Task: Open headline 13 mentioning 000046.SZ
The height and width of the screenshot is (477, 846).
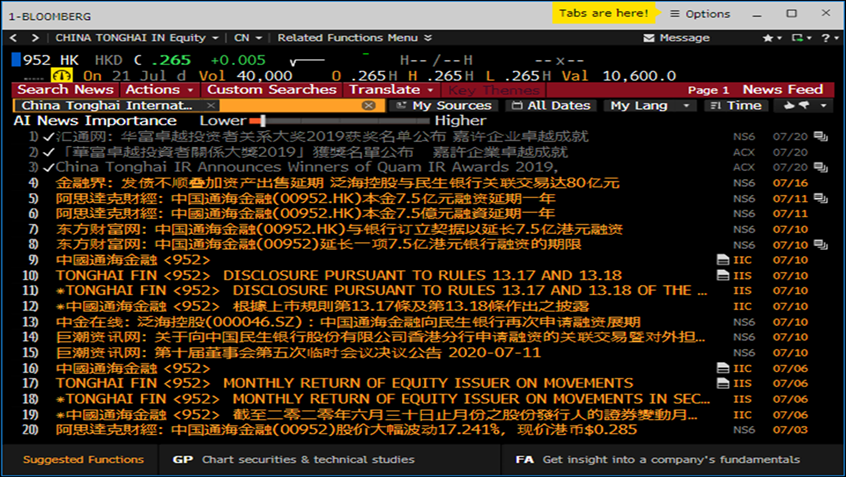Action: [x=348, y=322]
